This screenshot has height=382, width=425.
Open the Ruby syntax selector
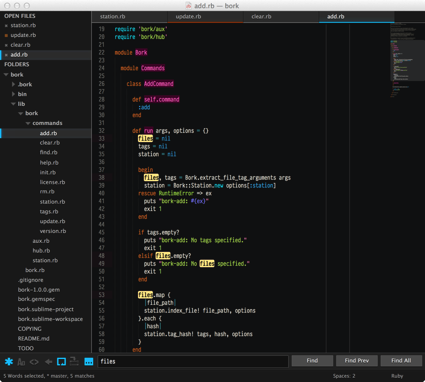click(x=397, y=376)
